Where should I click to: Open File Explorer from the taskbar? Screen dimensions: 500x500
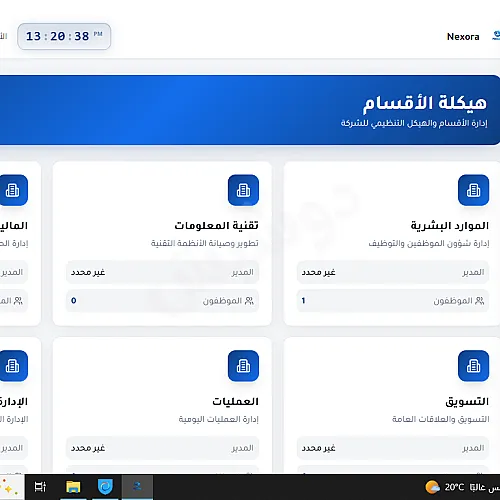point(73,487)
